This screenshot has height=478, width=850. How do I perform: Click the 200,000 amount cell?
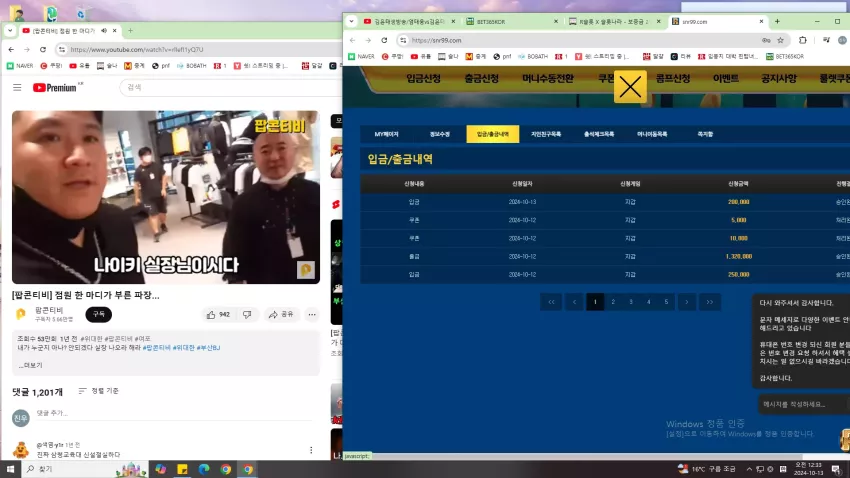(738, 202)
